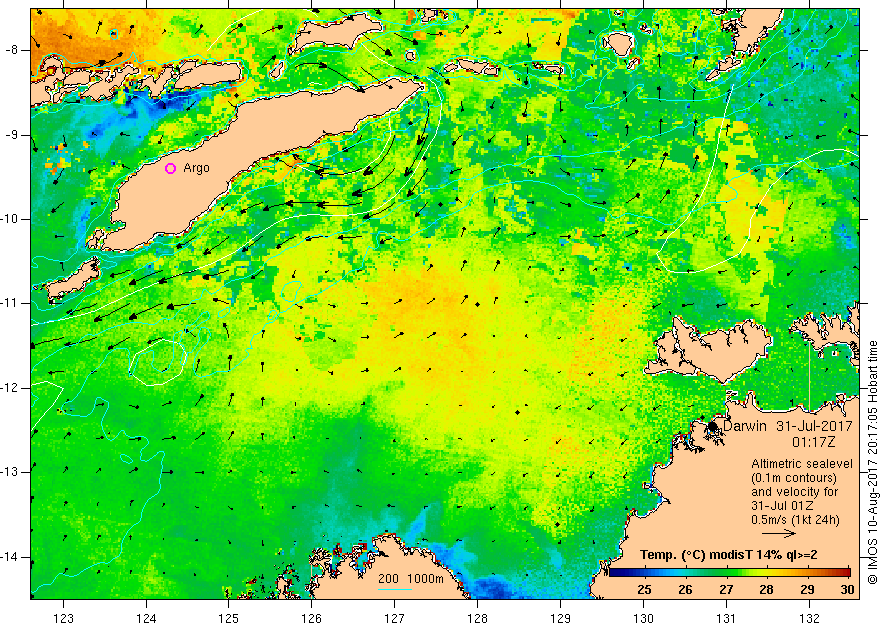Click the color bar value 27
The image size is (880, 630).
pos(726,589)
